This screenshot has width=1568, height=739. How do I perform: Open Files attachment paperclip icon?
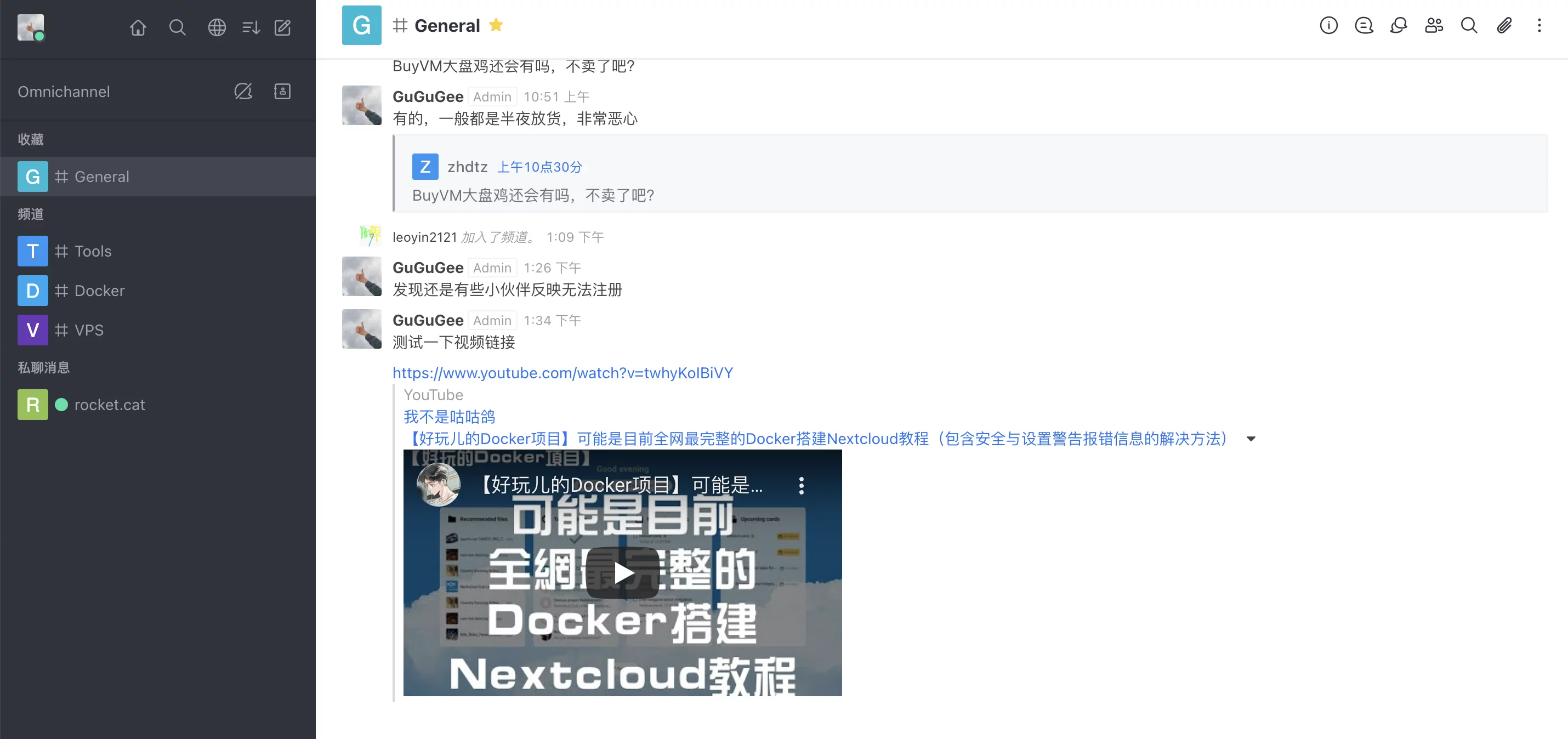1504,25
